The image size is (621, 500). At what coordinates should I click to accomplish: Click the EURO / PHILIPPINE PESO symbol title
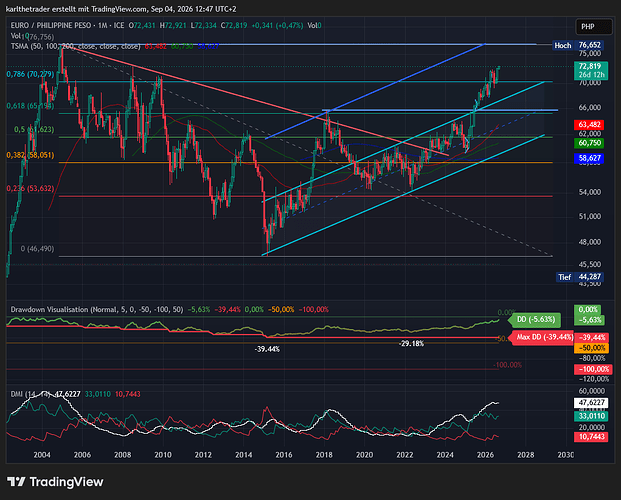click(51, 25)
